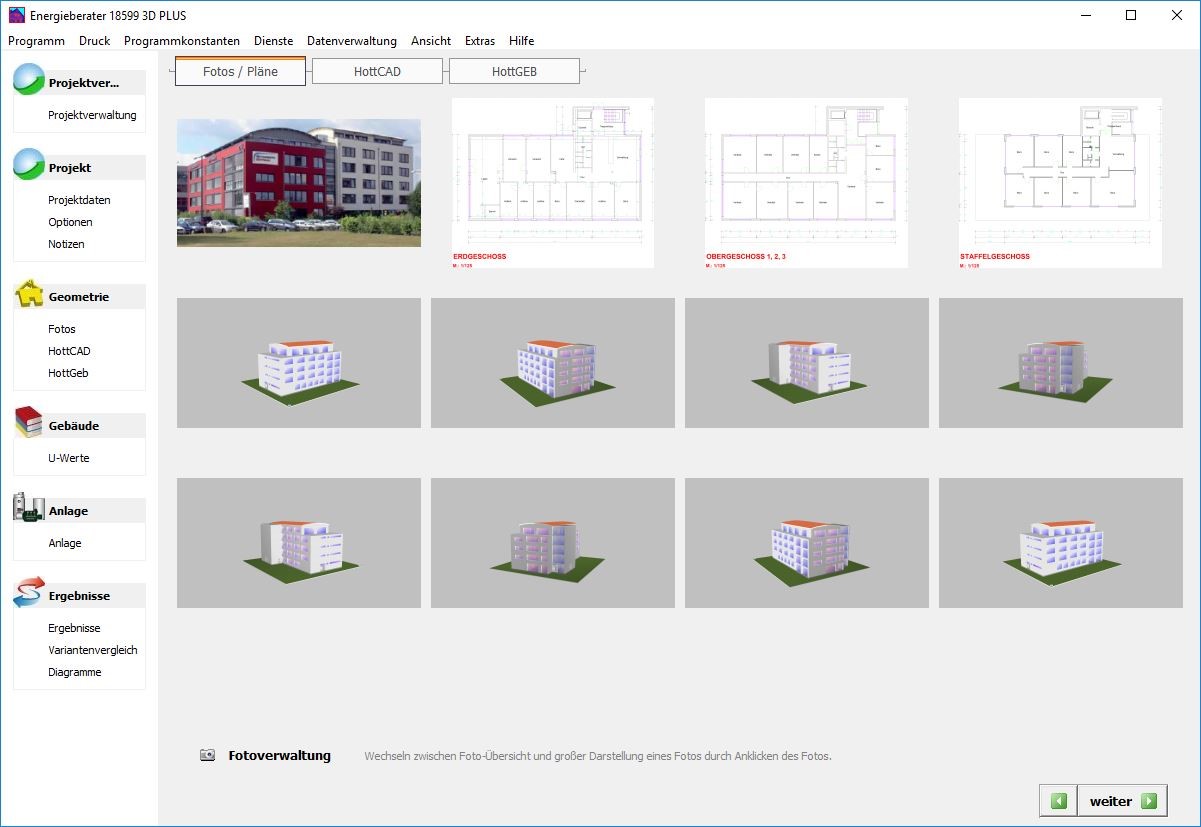Click the green back arrow at bottom right

pos(1058,801)
